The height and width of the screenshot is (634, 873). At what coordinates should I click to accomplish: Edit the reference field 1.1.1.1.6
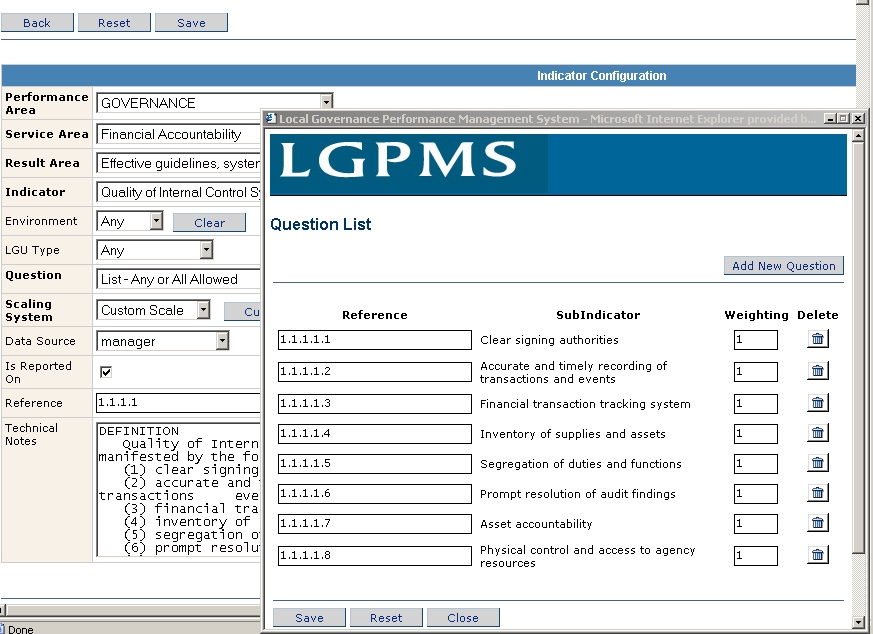click(375, 494)
